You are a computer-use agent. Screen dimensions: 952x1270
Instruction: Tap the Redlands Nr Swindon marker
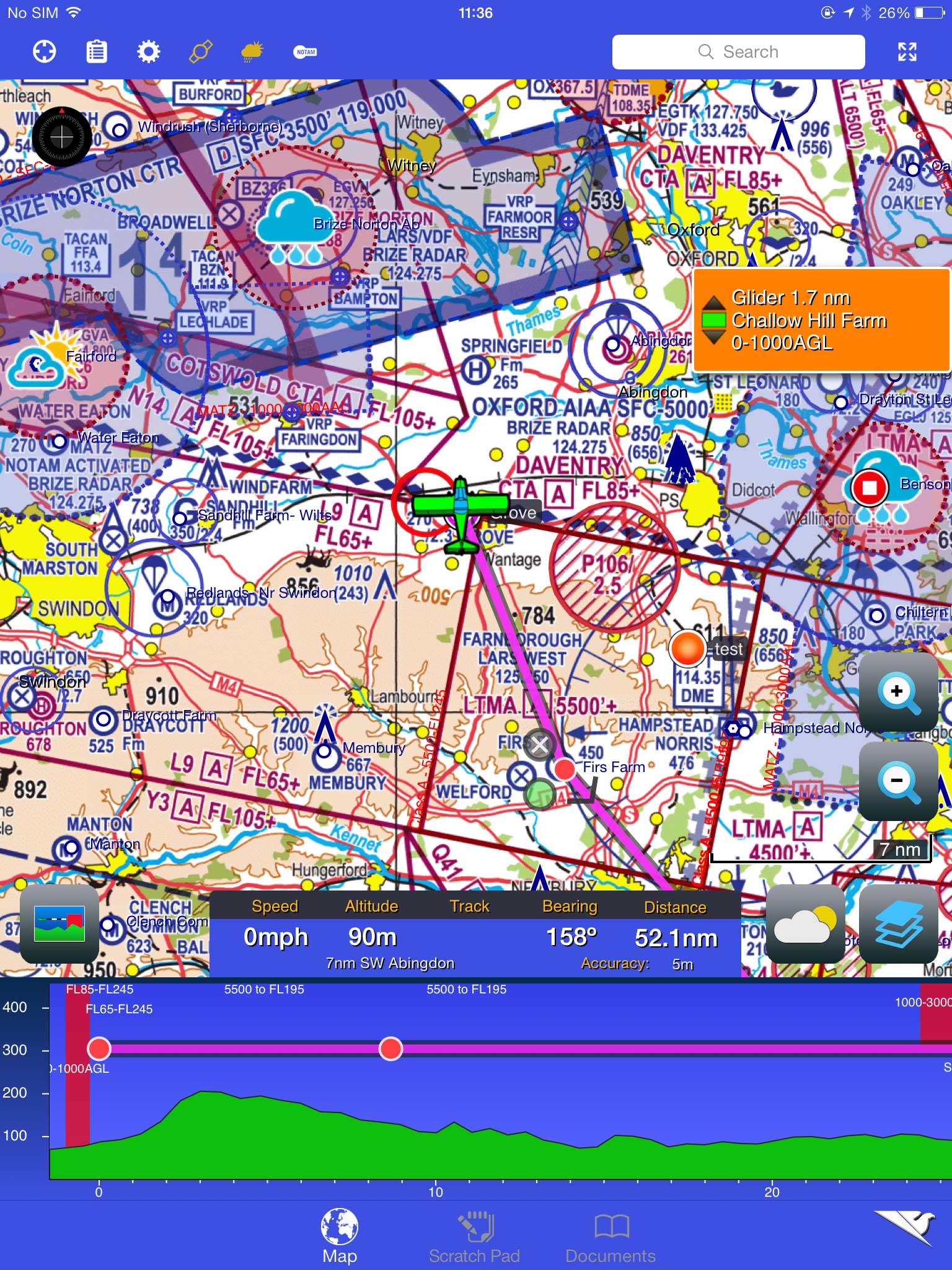point(167,597)
